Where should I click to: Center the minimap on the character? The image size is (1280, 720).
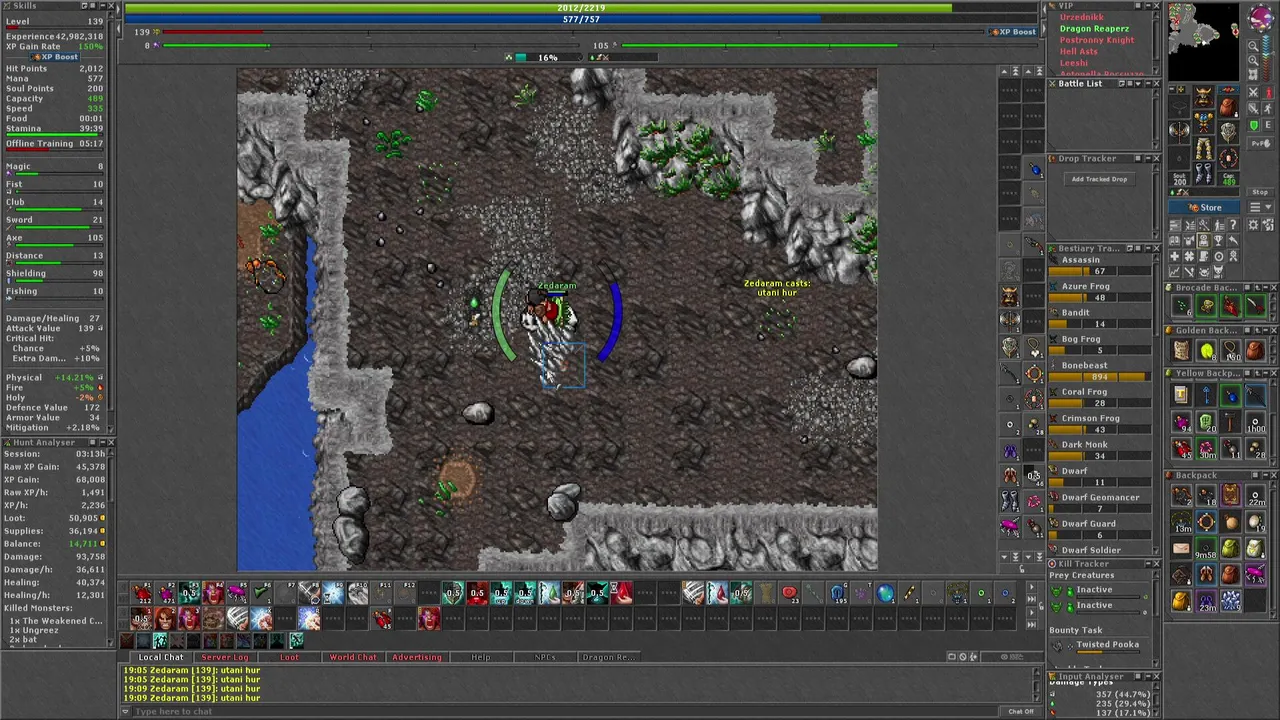pos(1254,75)
